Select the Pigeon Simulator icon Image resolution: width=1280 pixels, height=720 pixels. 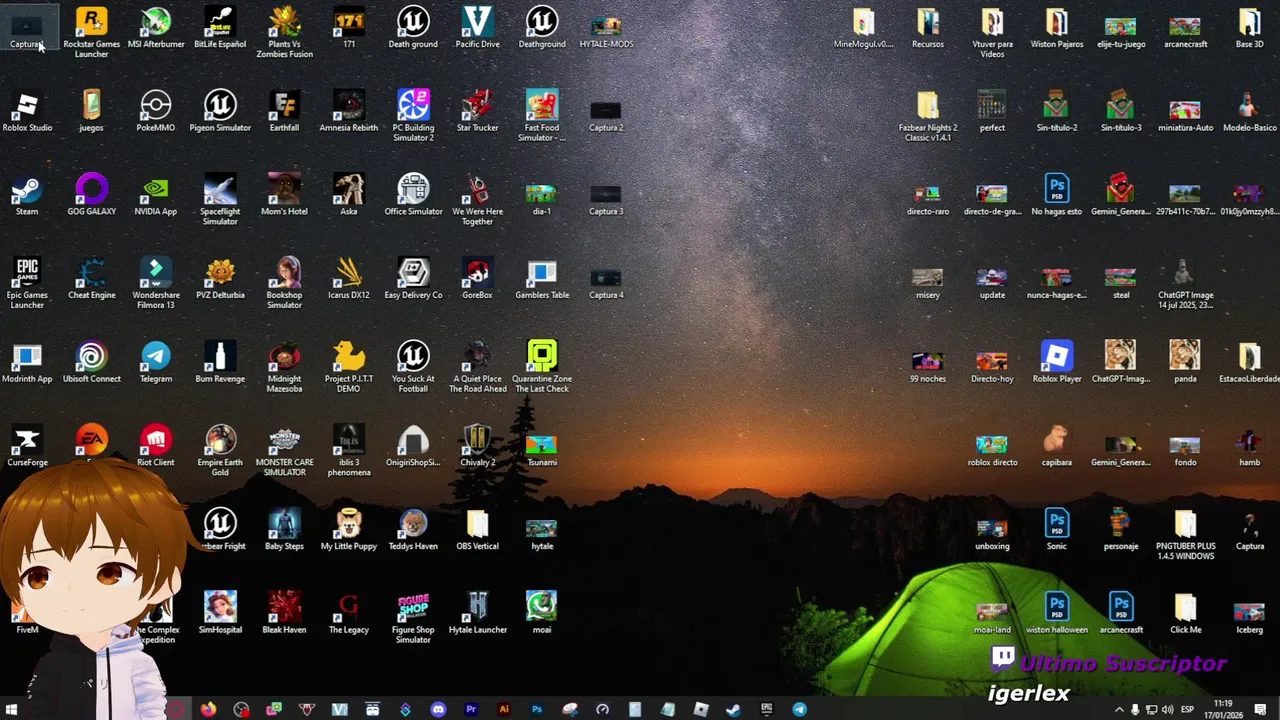220,111
